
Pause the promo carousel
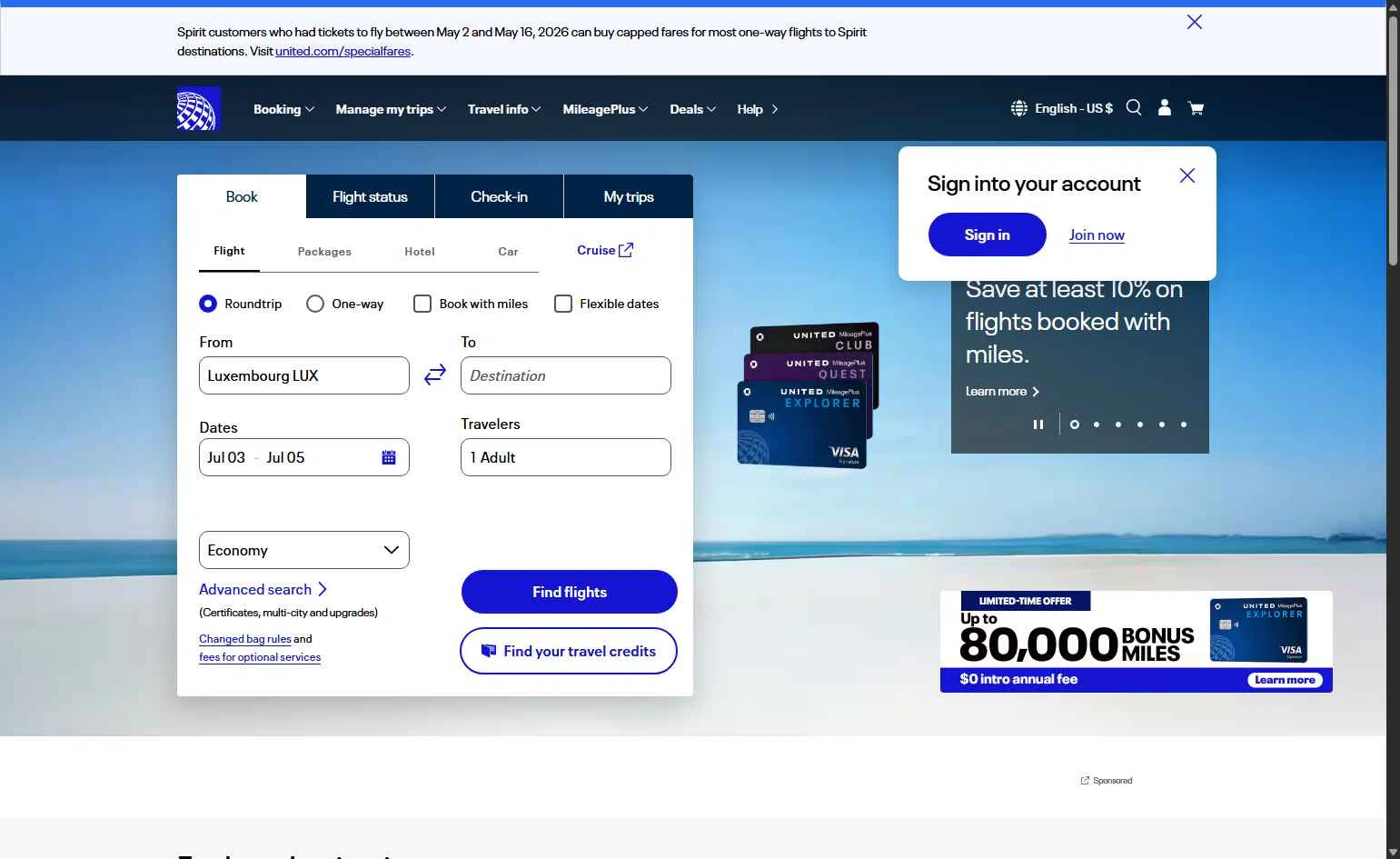(1038, 425)
